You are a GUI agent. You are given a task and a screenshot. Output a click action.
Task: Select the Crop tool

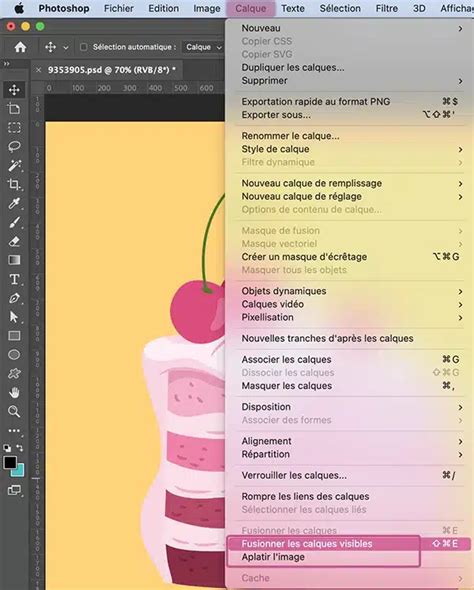click(14, 184)
